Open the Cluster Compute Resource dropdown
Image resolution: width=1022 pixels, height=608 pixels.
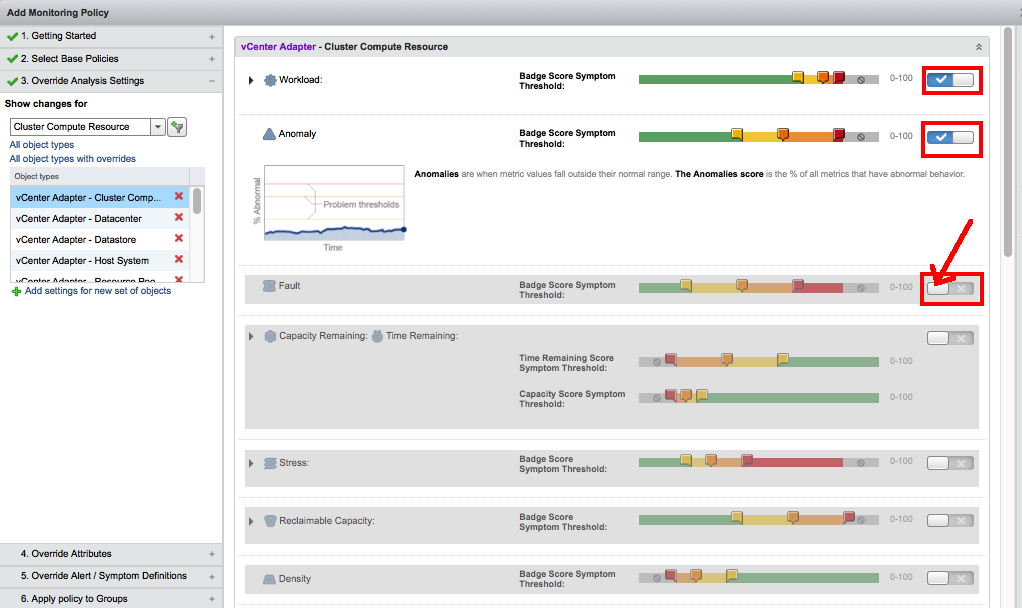click(x=157, y=127)
